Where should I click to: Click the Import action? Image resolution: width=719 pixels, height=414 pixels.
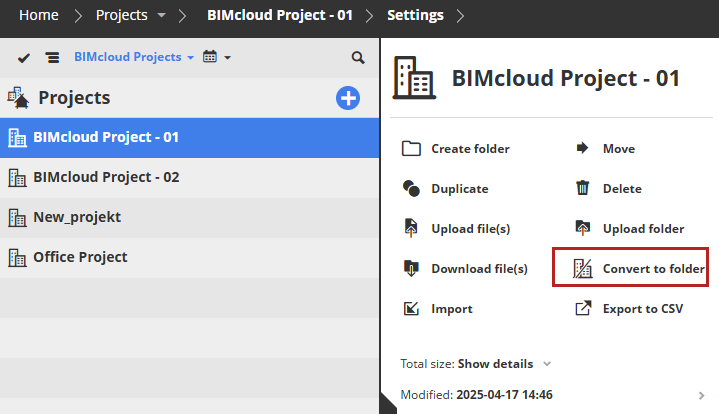tap(451, 309)
